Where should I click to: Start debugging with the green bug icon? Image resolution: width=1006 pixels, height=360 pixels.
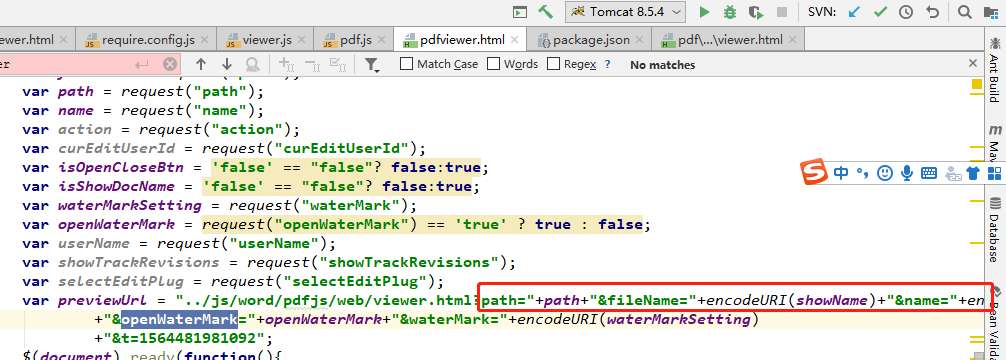coord(730,12)
